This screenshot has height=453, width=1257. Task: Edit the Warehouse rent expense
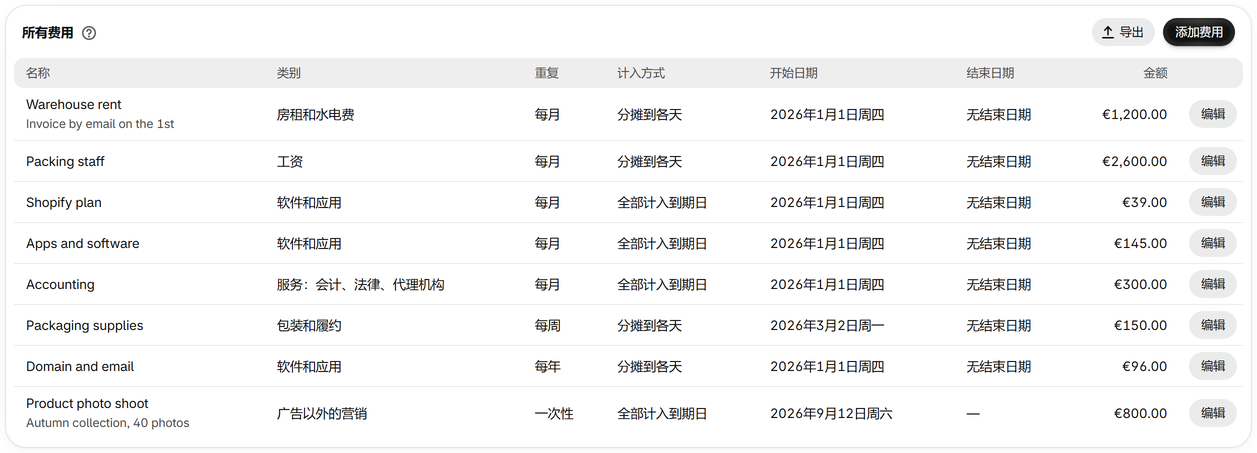point(1212,114)
